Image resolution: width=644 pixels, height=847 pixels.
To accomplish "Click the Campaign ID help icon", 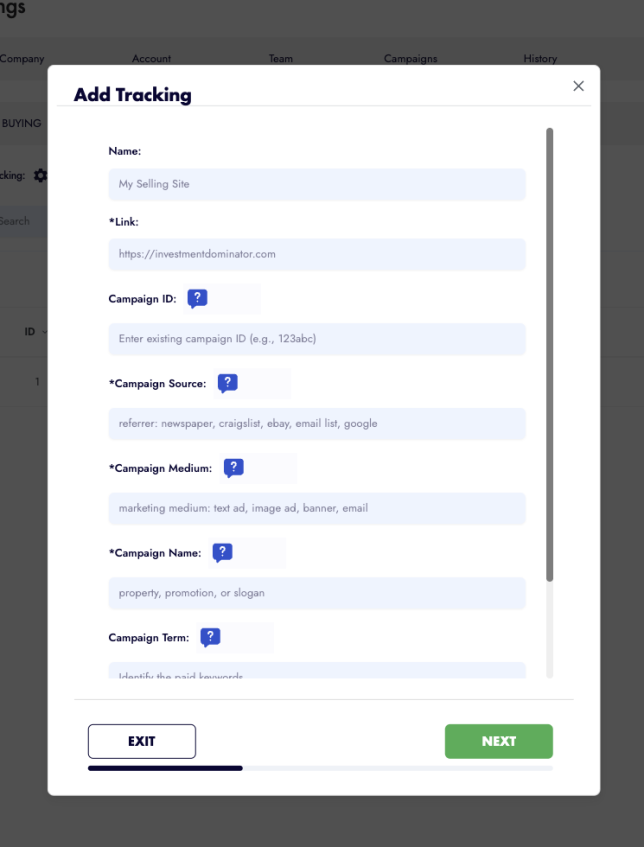I will 197,298.
